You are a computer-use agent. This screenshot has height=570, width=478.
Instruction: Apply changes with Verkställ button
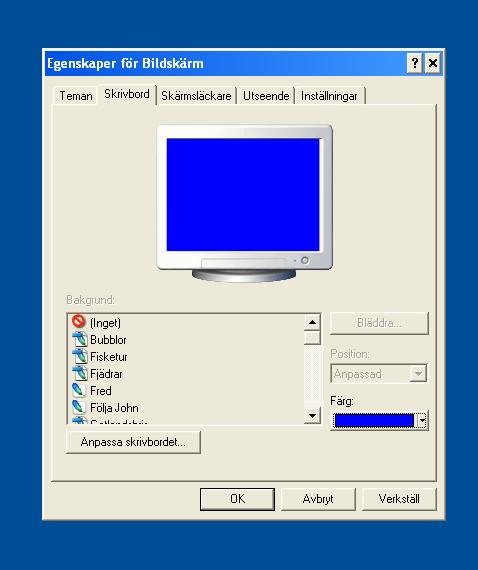pos(399,499)
